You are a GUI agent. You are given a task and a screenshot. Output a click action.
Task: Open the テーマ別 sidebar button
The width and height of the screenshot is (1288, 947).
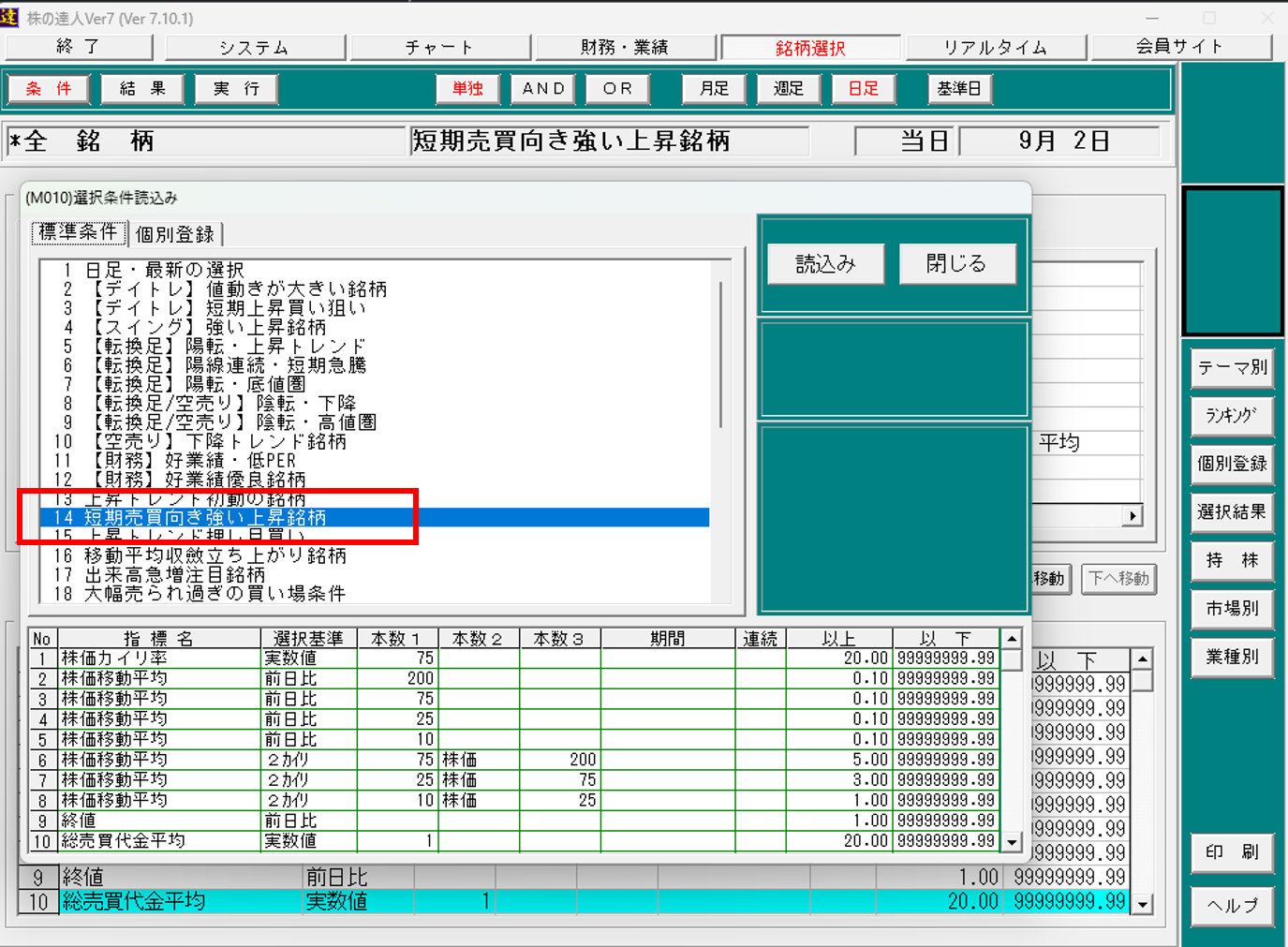pos(1232,367)
